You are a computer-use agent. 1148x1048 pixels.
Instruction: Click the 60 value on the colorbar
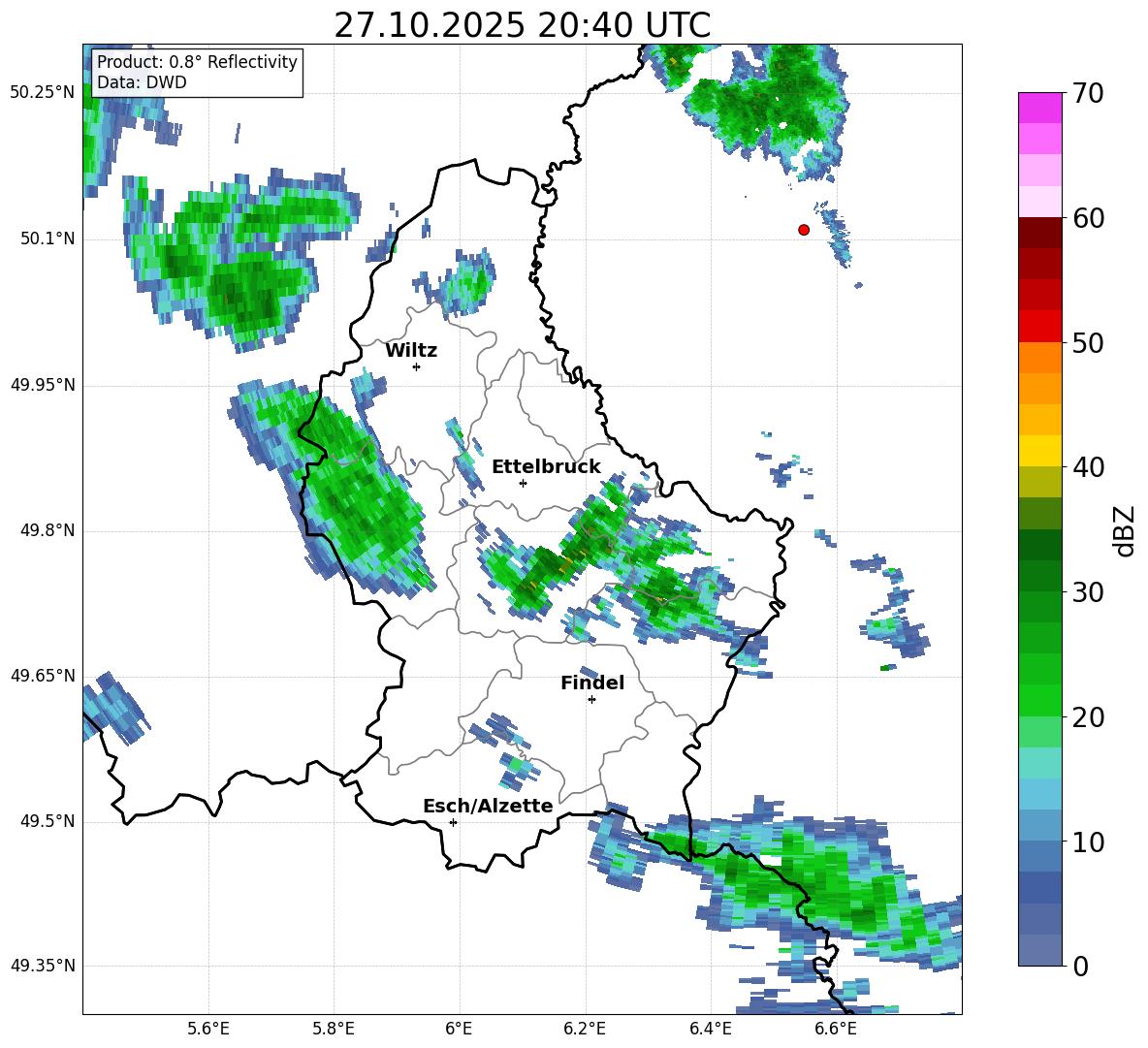point(1088,218)
